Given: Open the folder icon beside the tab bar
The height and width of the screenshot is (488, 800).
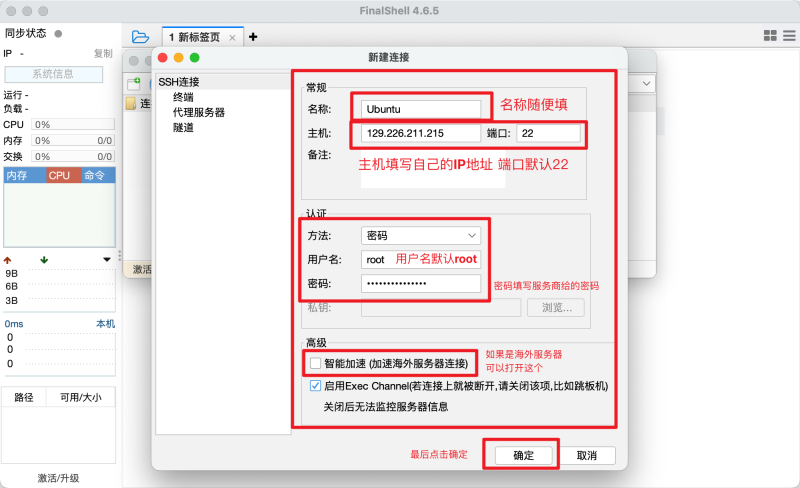Looking at the screenshot, I should tap(140, 37).
